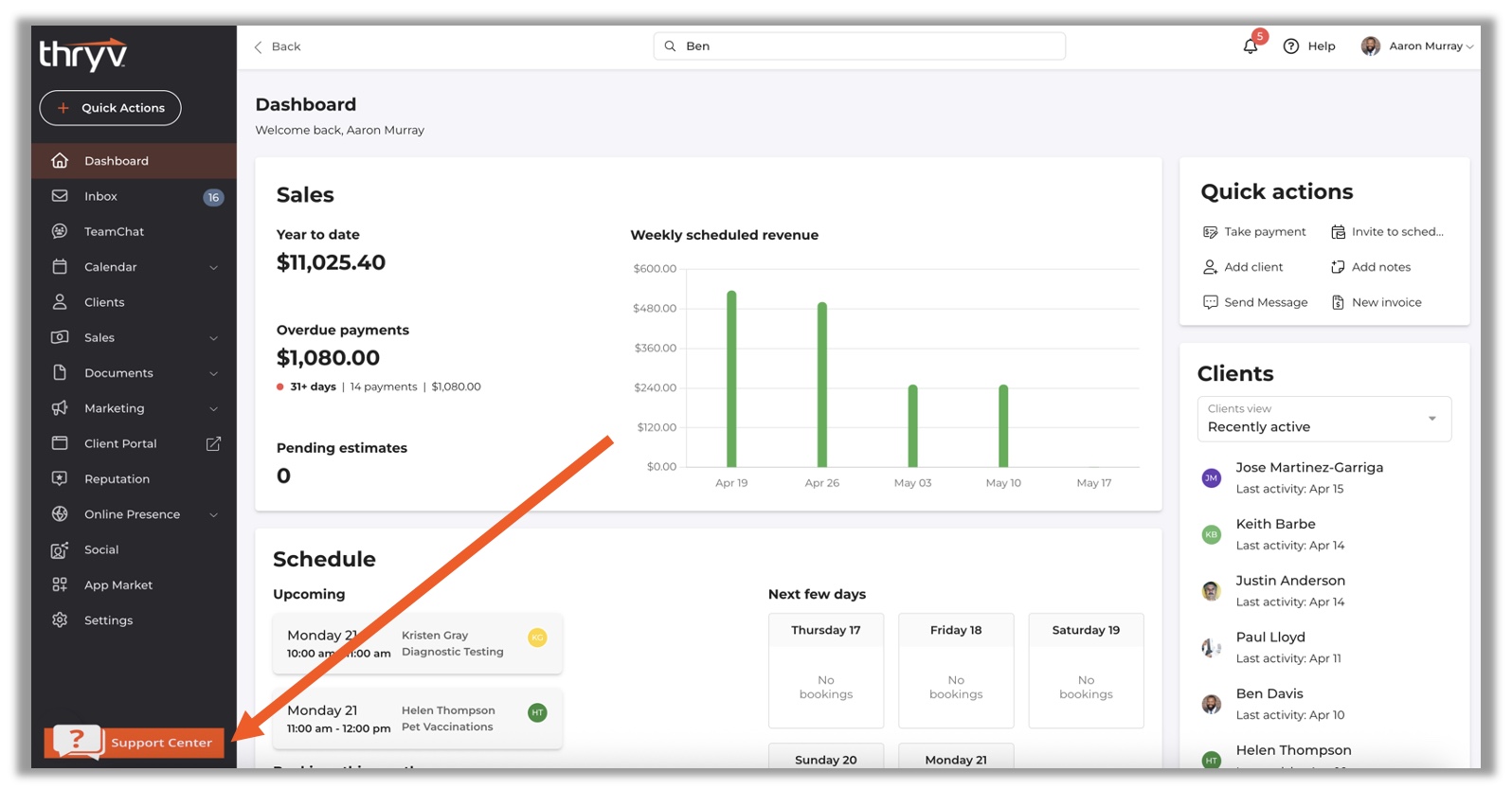Click the Thryv logo
The width and height of the screenshot is (1512, 790).
[83, 55]
